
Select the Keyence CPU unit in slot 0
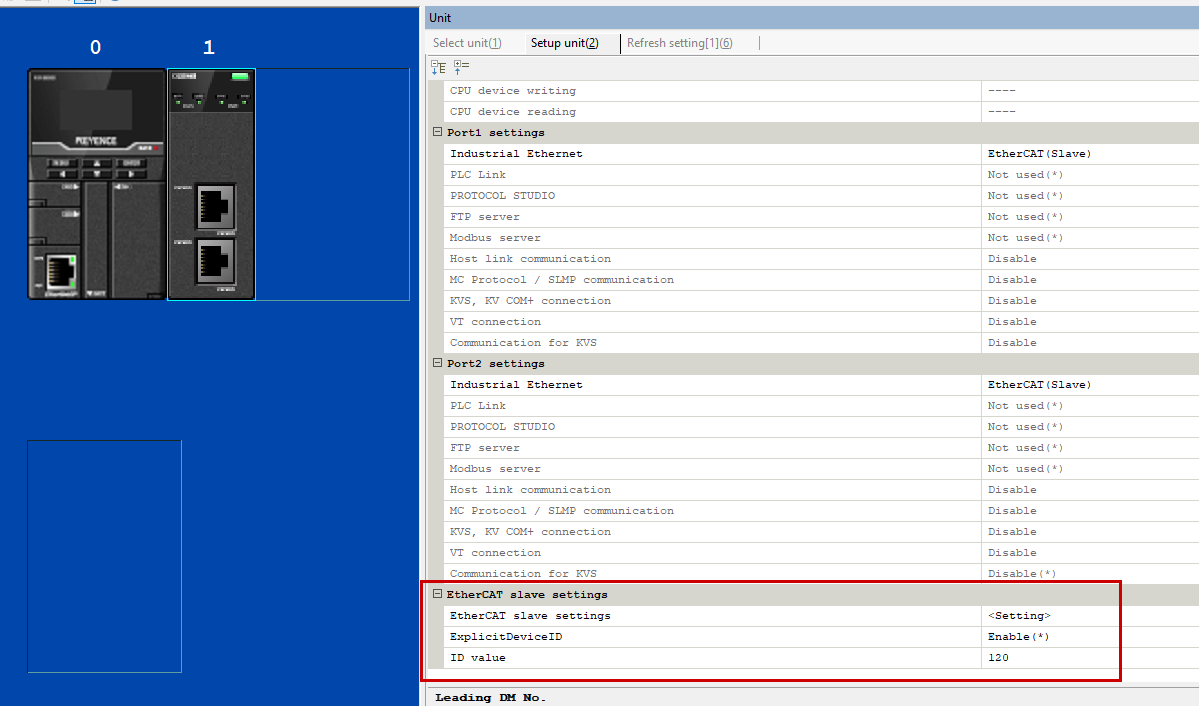(96, 184)
